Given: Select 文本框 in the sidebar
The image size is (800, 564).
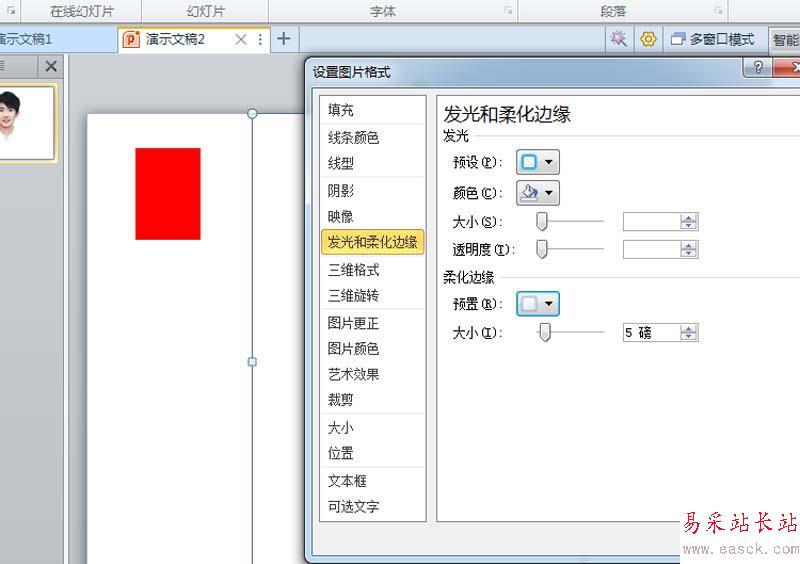Looking at the screenshot, I should pos(372,480).
